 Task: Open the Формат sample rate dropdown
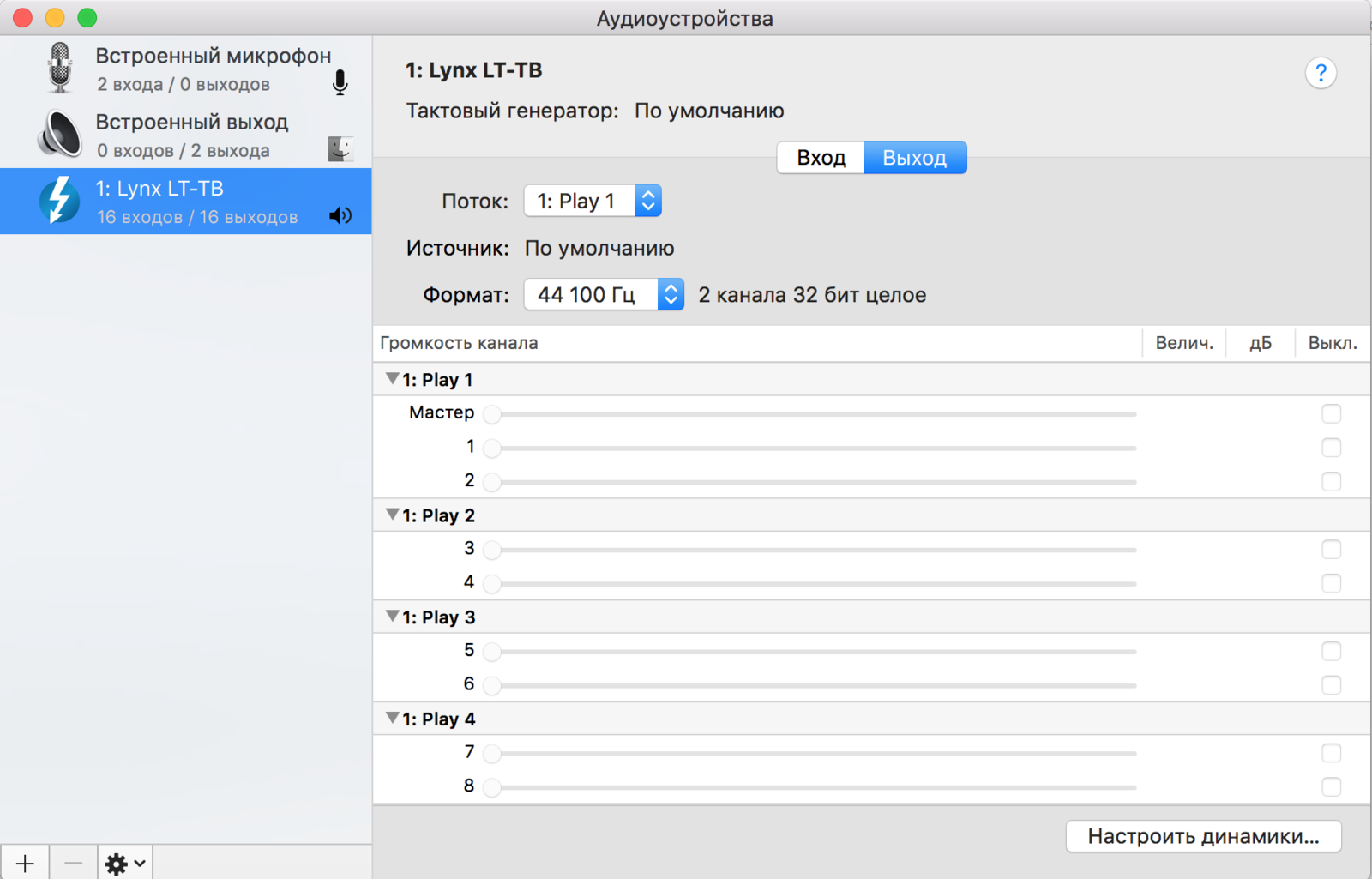coord(604,294)
